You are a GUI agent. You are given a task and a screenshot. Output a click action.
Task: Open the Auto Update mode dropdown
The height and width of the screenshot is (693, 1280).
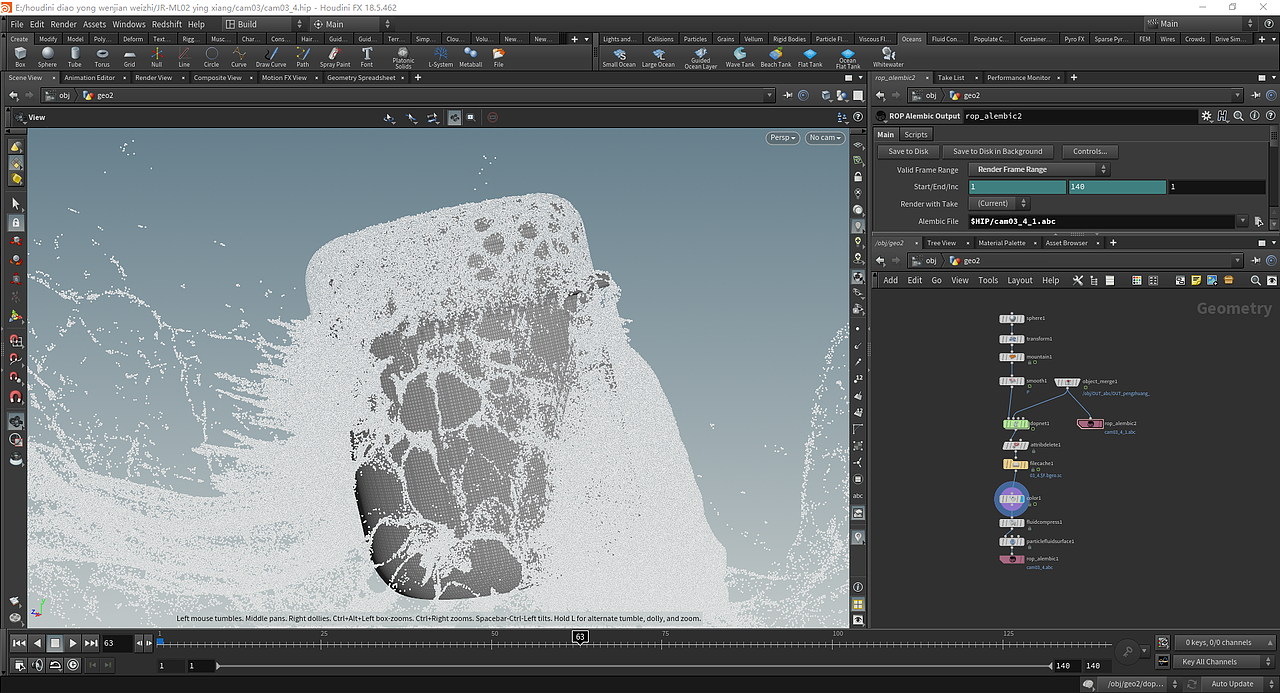[x=1239, y=684]
